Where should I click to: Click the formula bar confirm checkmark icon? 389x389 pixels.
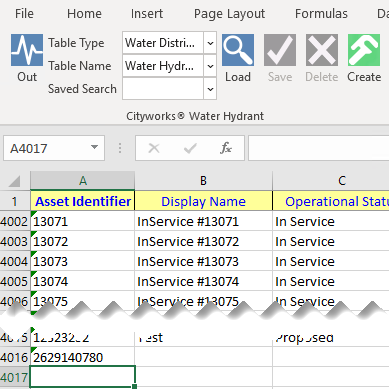[190, 148]
